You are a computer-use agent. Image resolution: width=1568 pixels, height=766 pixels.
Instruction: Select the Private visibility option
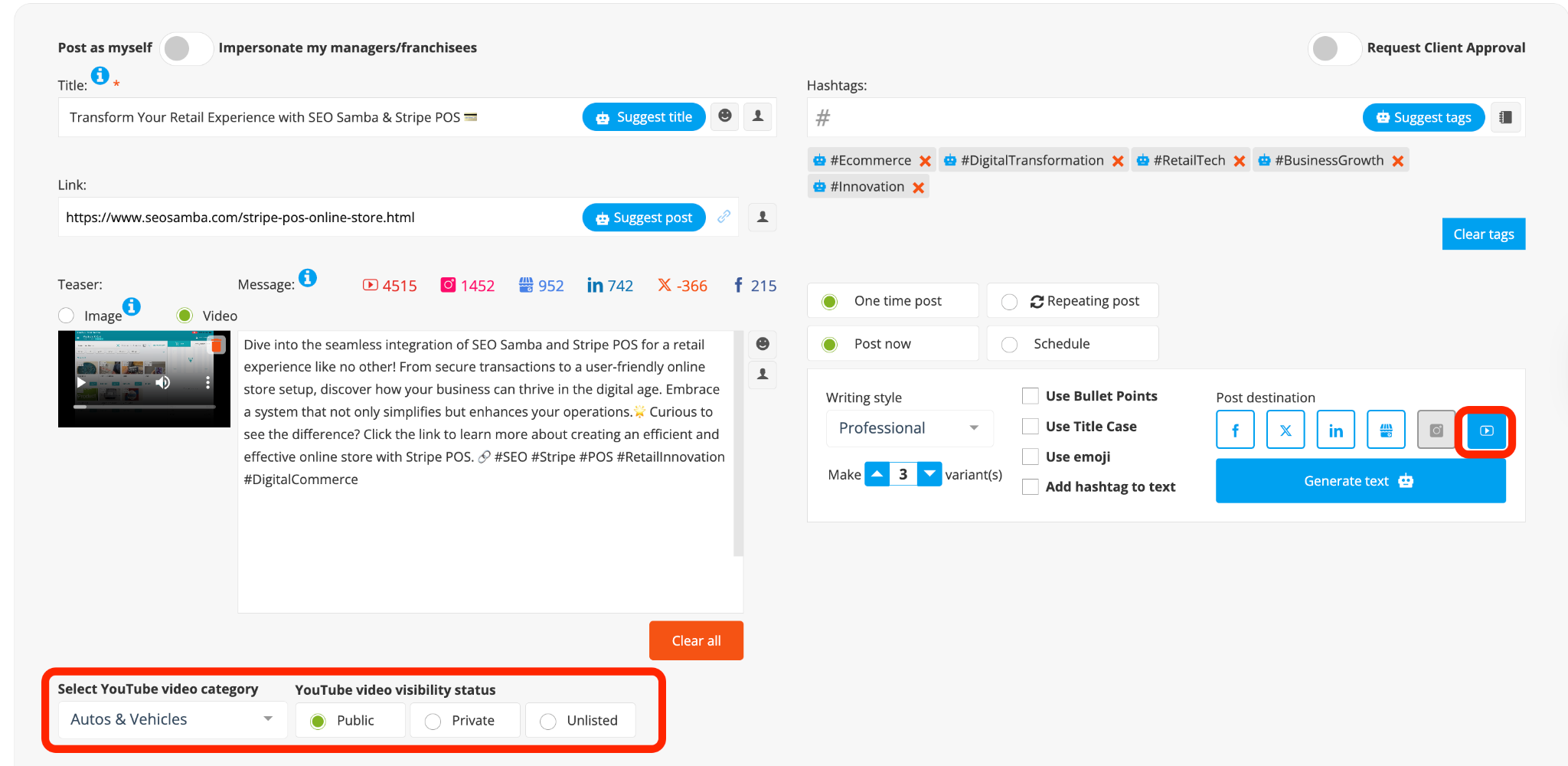(433, 721)
